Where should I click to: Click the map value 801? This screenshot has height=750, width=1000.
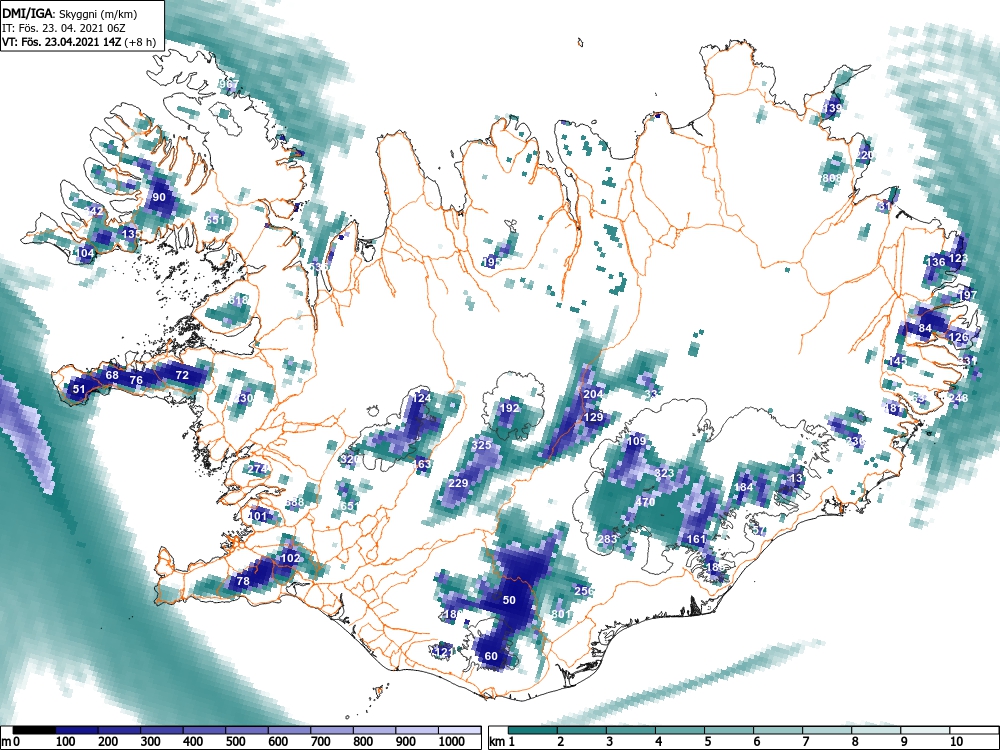[562, 614]
